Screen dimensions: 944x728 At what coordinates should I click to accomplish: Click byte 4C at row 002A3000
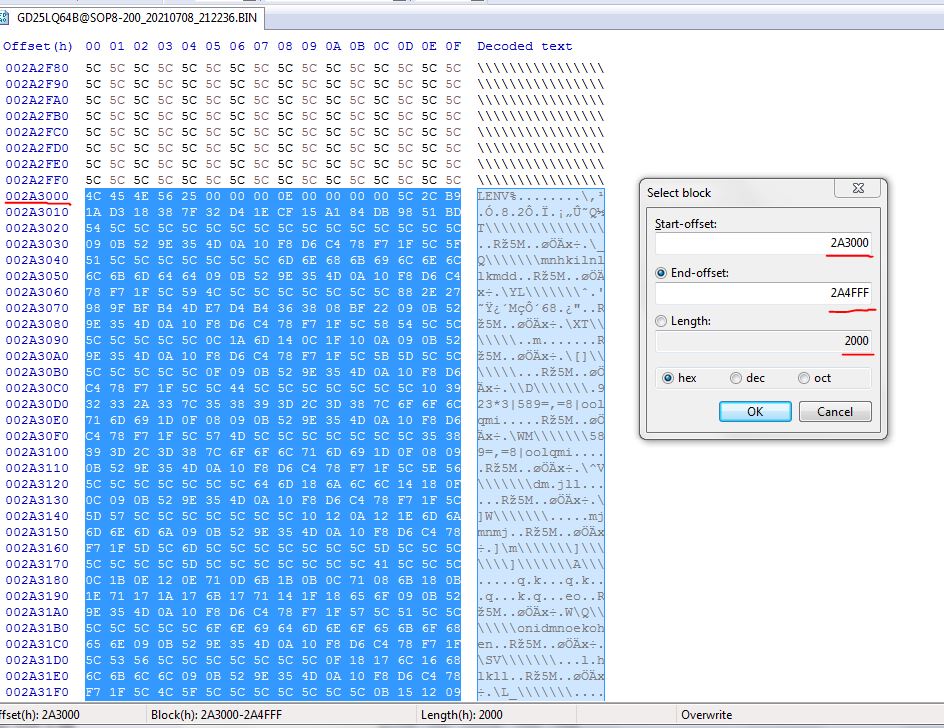point(93,196)
